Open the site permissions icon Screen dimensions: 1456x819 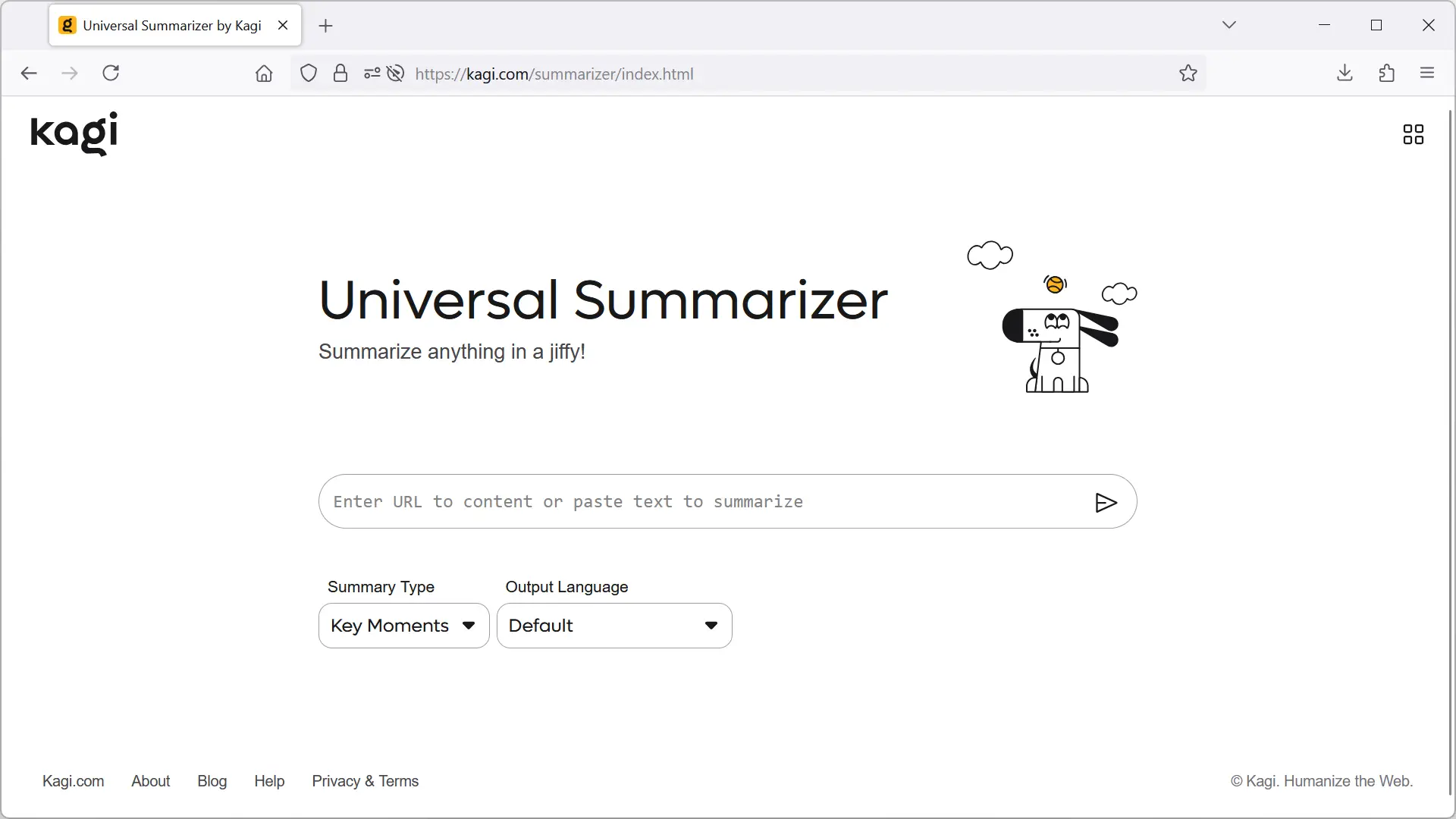[x=372, y=73]
